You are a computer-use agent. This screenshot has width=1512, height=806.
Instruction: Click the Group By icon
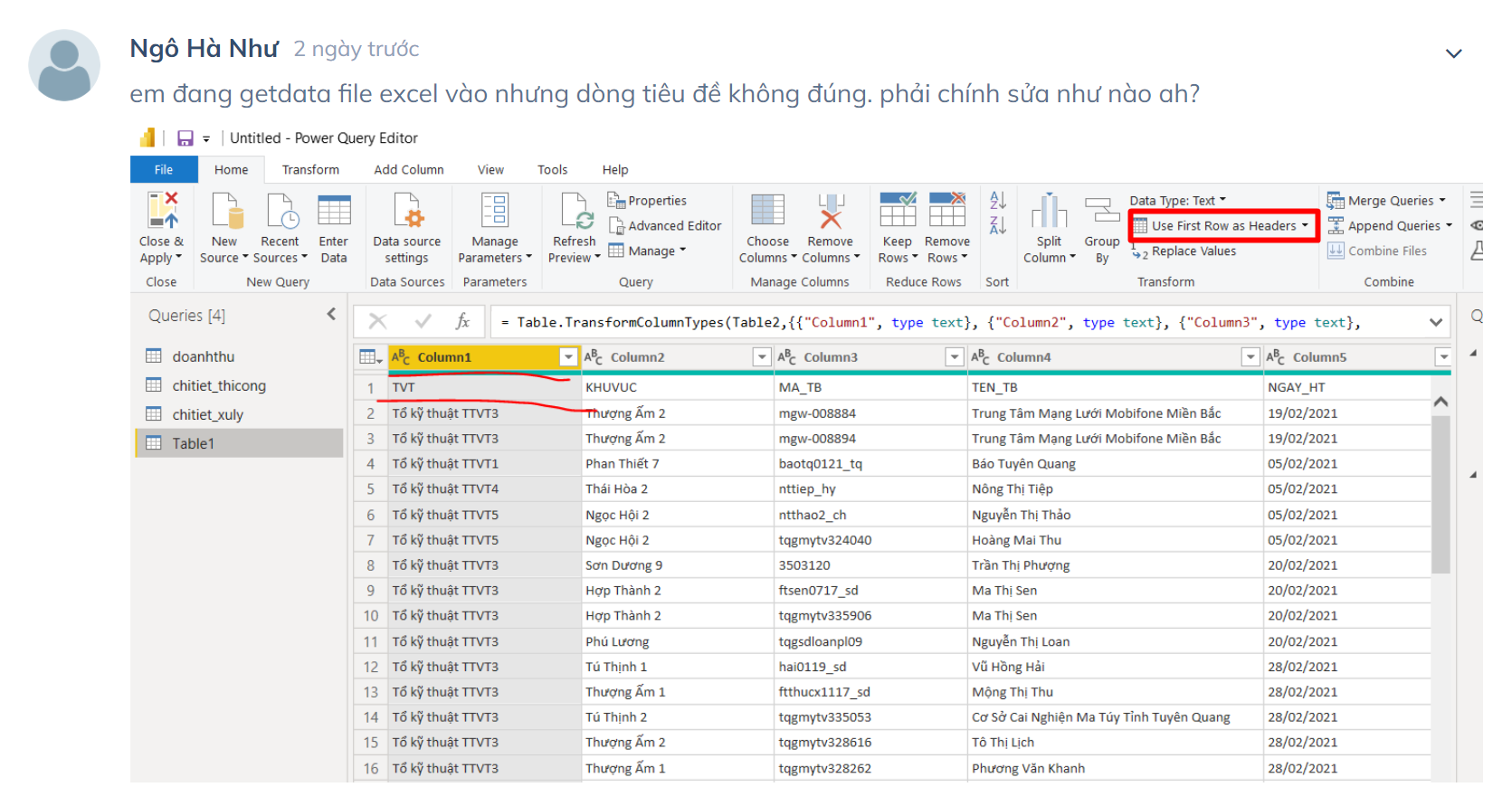[1102, 211]
